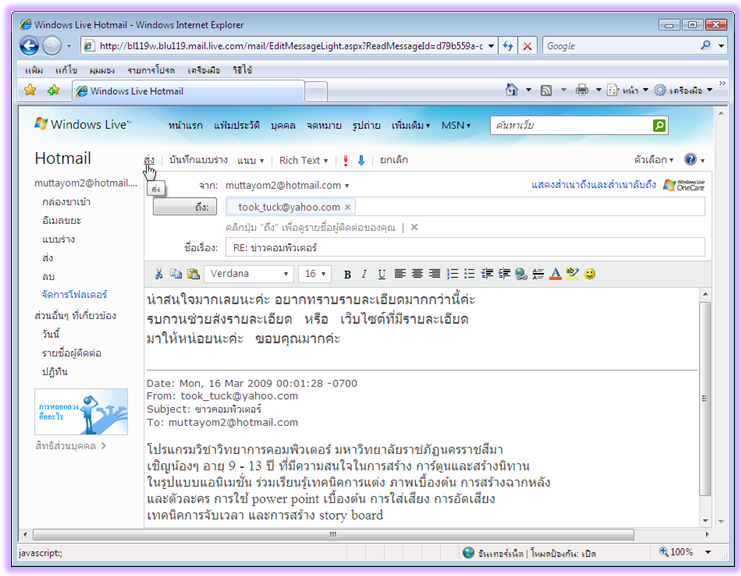Click the Copy icon in editor toolbar
741x576 pixels.
pos(176,274)
